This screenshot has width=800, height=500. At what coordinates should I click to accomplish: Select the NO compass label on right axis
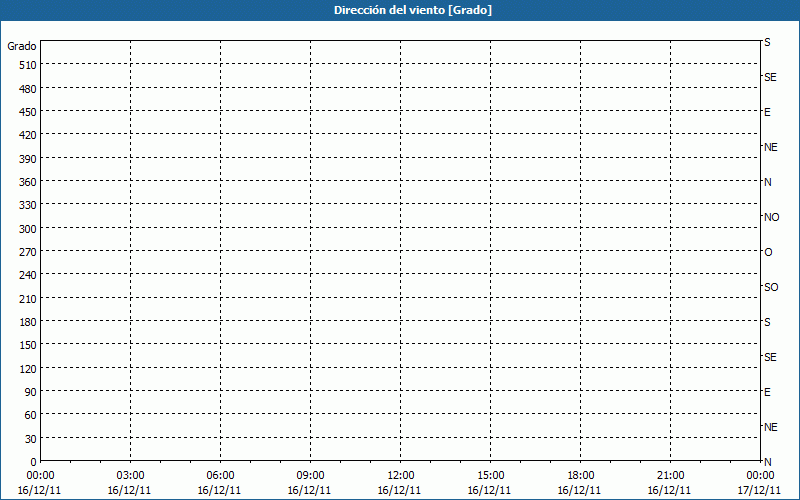pyautogui.click(x=771, y=217)
